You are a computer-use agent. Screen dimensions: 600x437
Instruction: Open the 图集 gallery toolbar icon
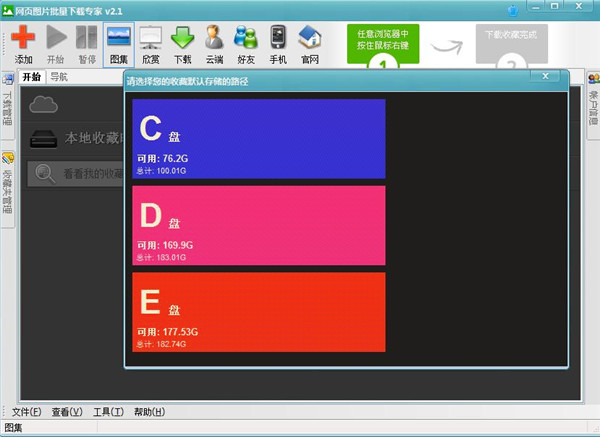click(119, 45)
